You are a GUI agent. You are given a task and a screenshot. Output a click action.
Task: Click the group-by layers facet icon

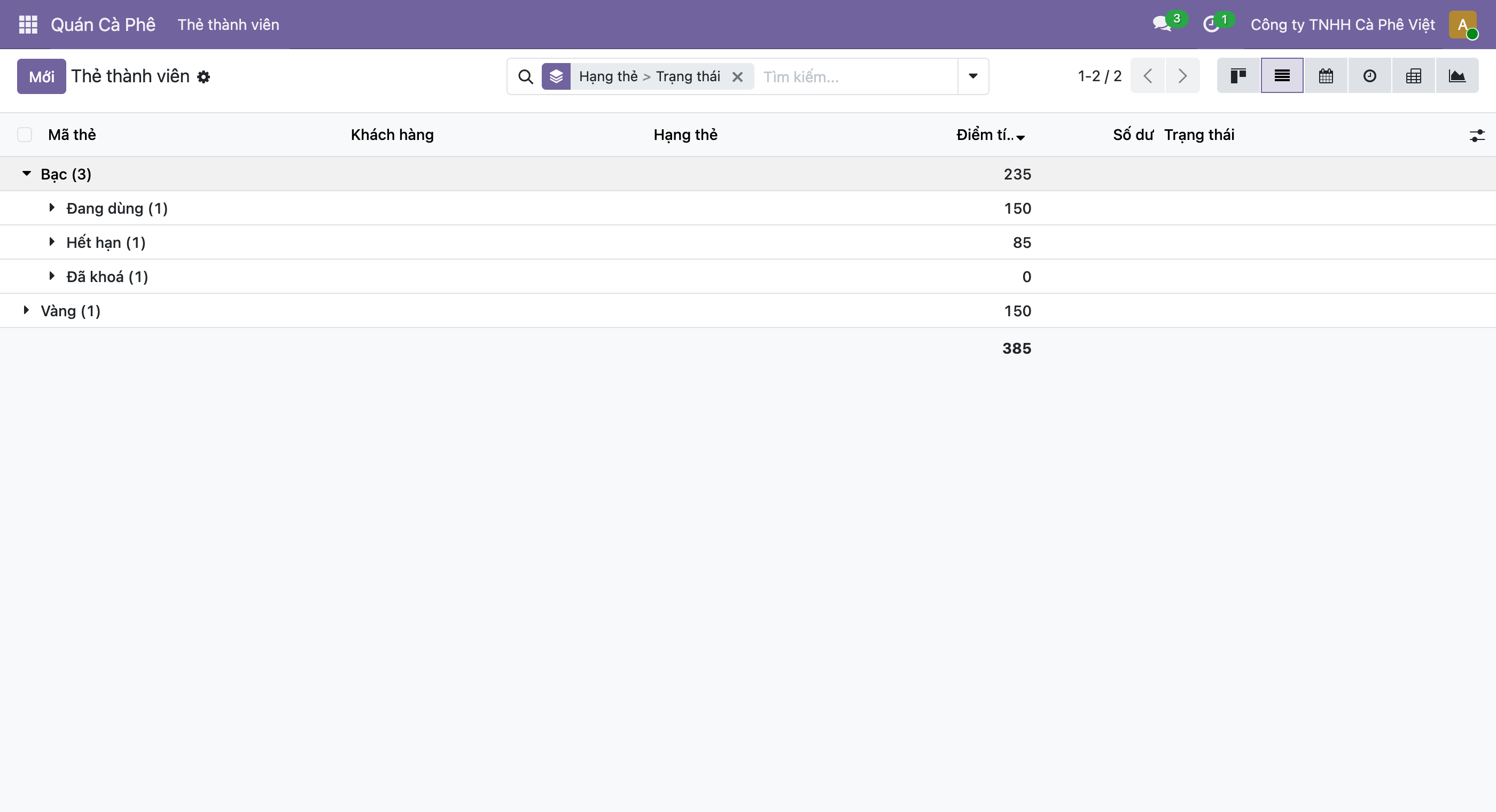(x=556, y=76)
